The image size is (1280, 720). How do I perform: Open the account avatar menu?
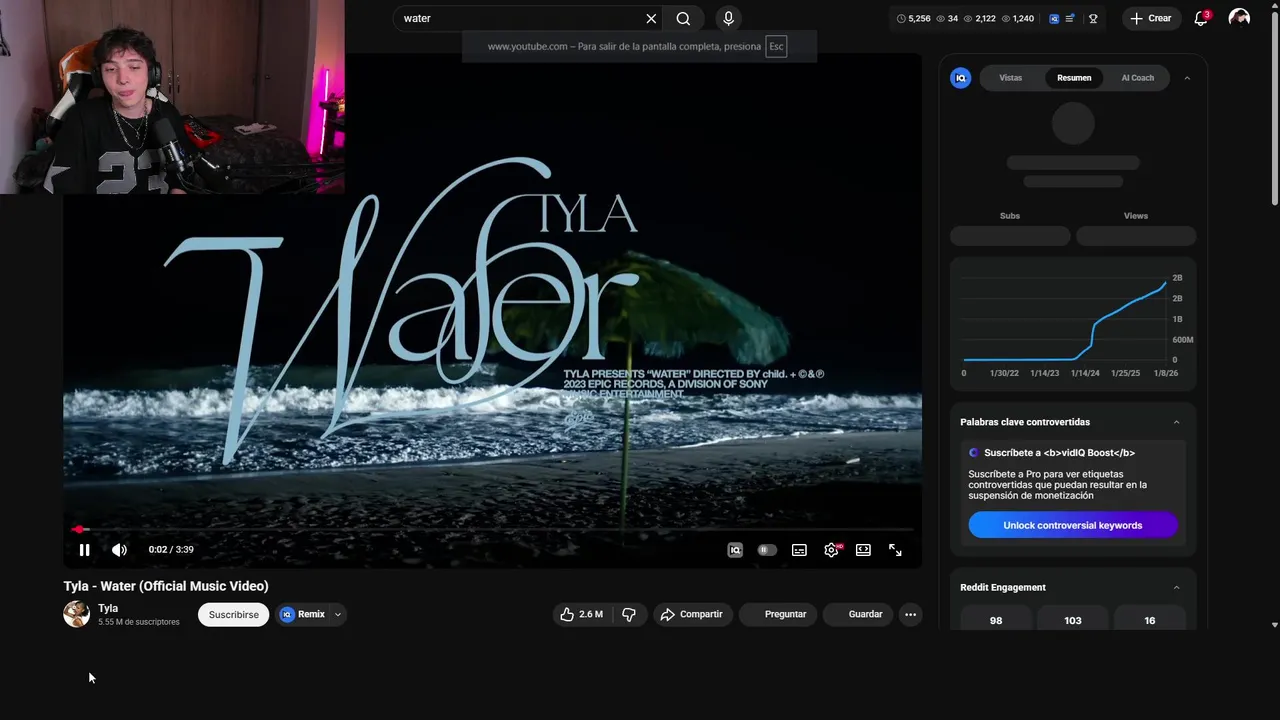click(x=1239, y=18)
